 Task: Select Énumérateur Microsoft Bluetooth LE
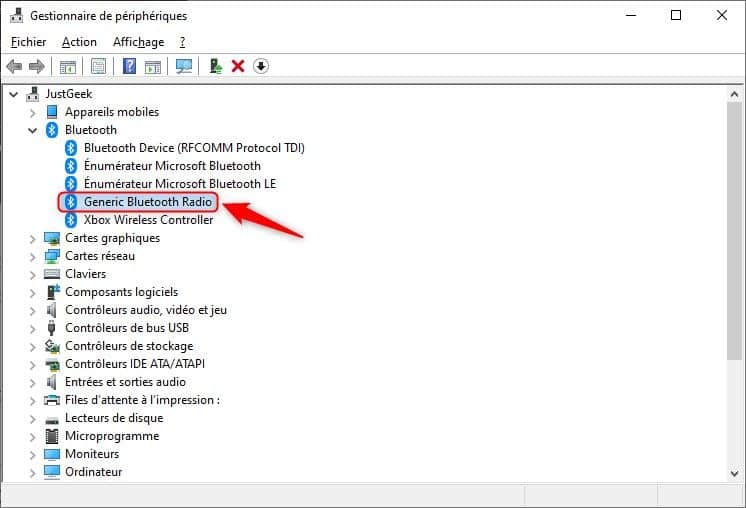180,184
